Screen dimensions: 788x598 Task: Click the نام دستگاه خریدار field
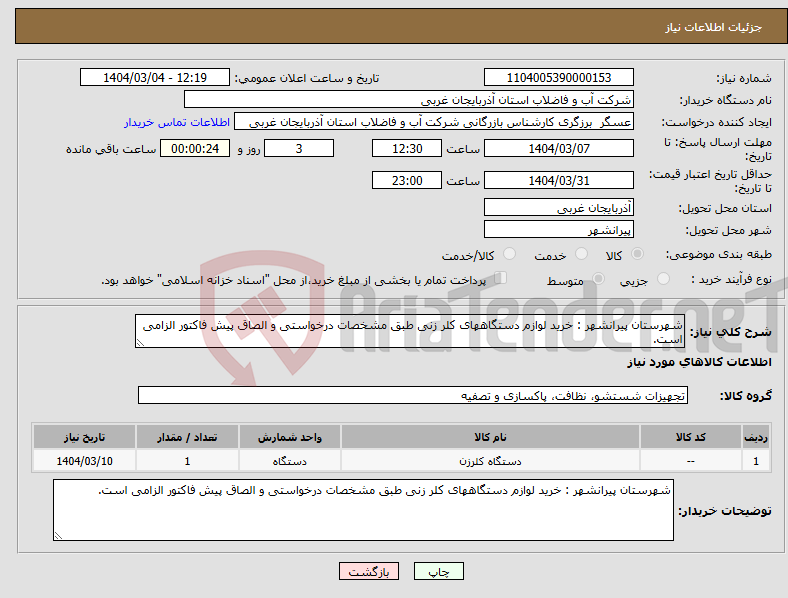pos(409,99)
